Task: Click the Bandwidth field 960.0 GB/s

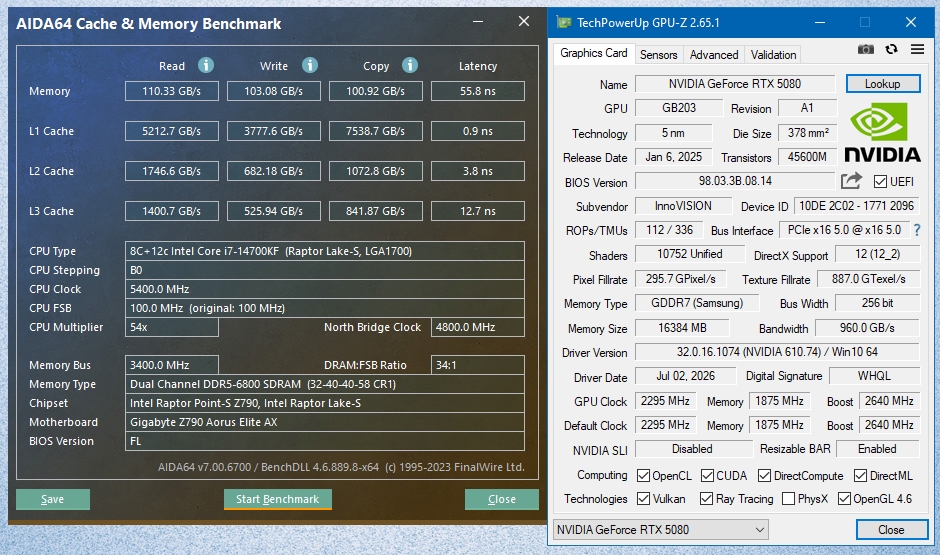Action: (x=867, y=328)
